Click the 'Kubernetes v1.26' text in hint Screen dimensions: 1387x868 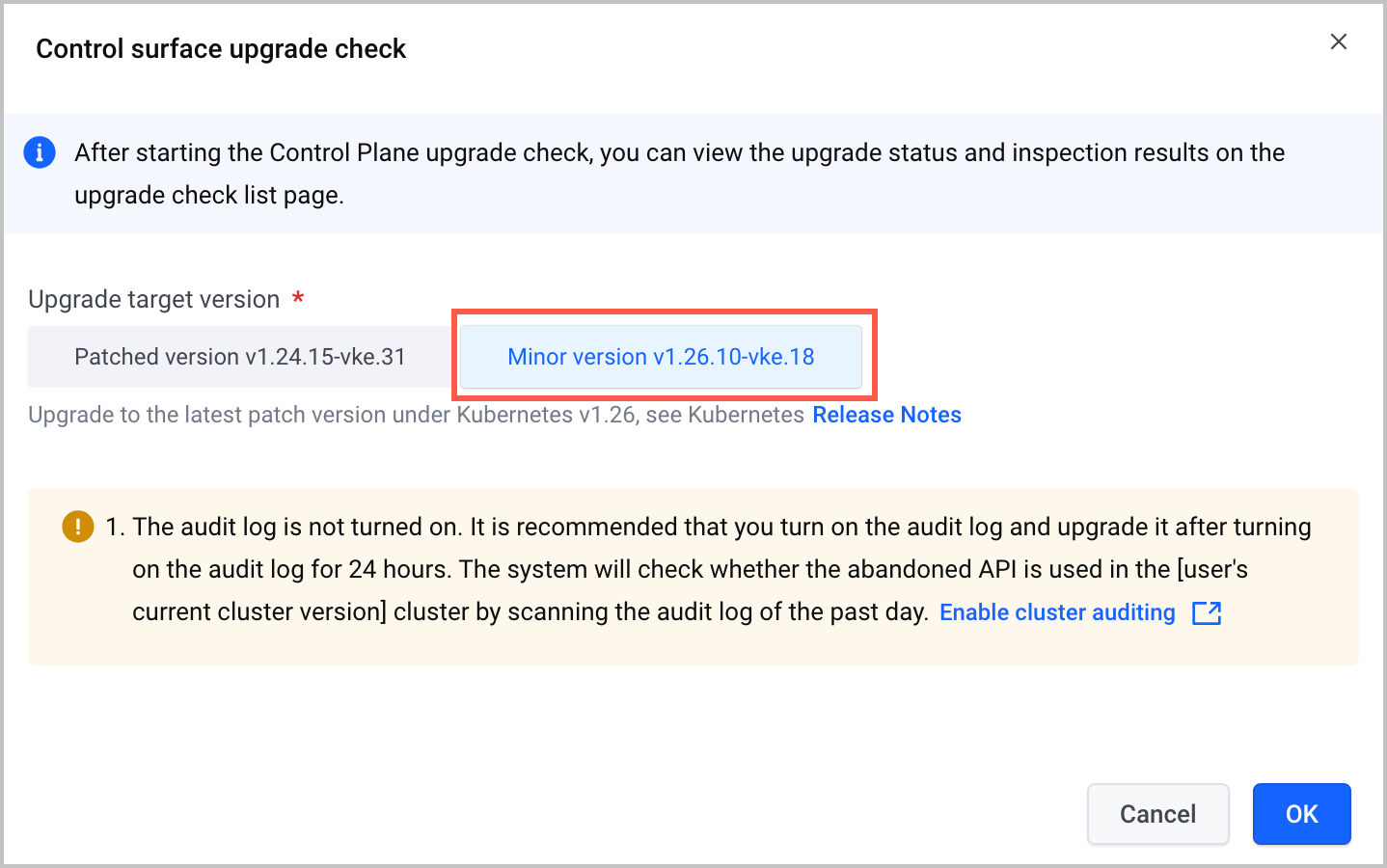point(546,415)
